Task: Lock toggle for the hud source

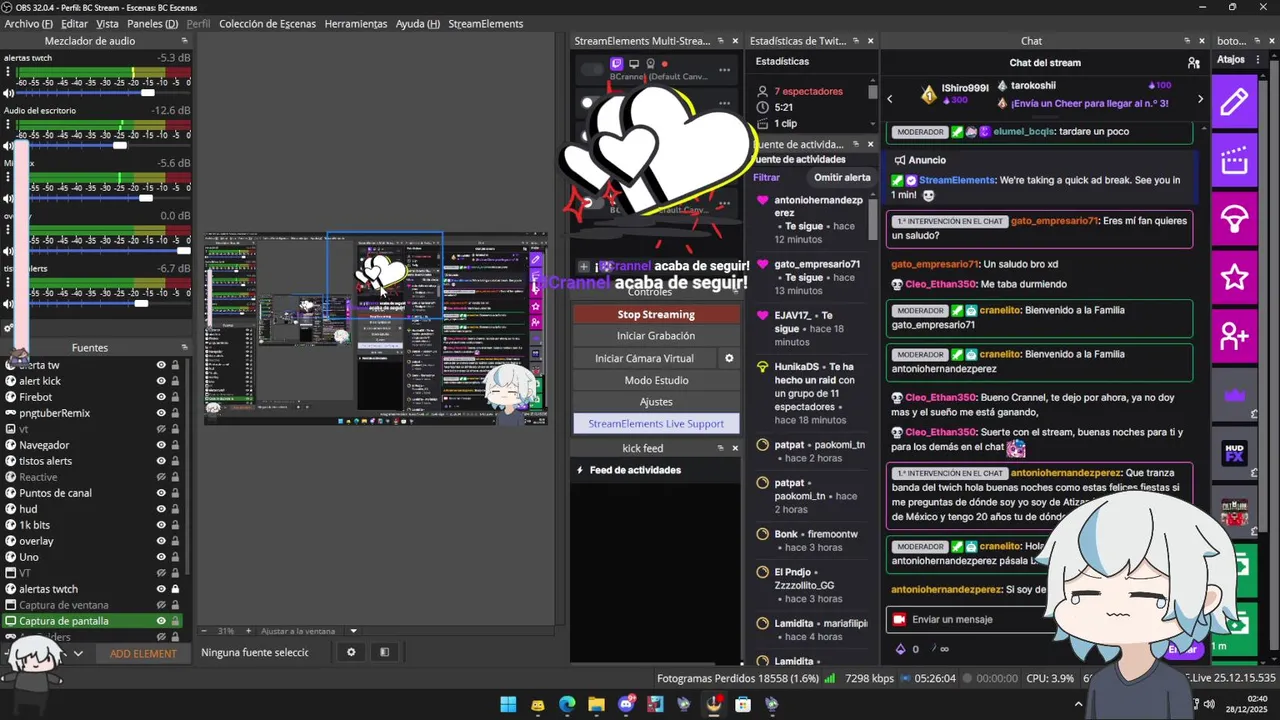Action: pos(175,509)
